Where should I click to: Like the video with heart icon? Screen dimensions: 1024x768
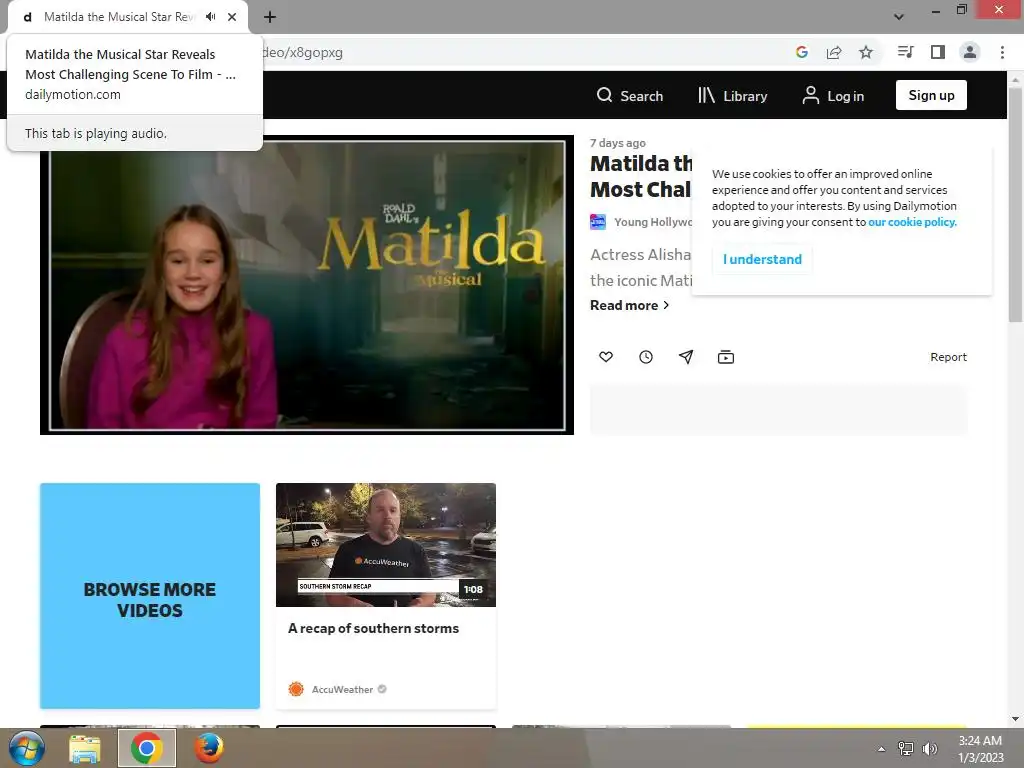pyautogui.click(x=606, y=357)
